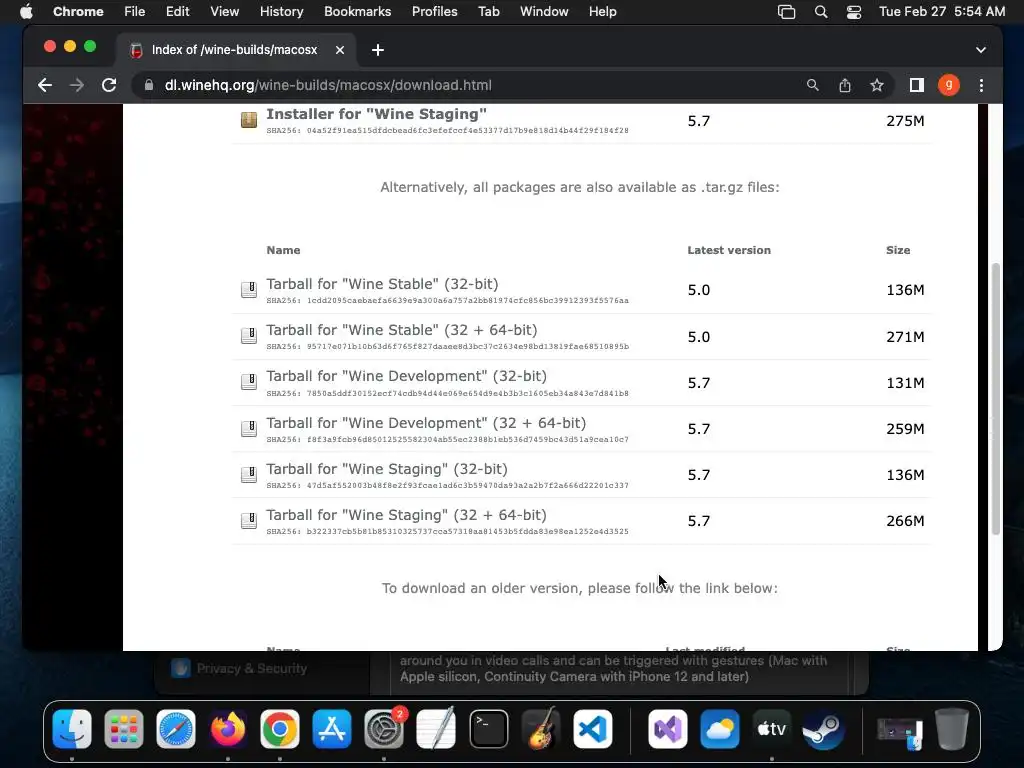Download Tarball for "Wine Development" (32 + 64-bit)
Image resolution: width=1024 pixels, height=768 pixels.
426,423
